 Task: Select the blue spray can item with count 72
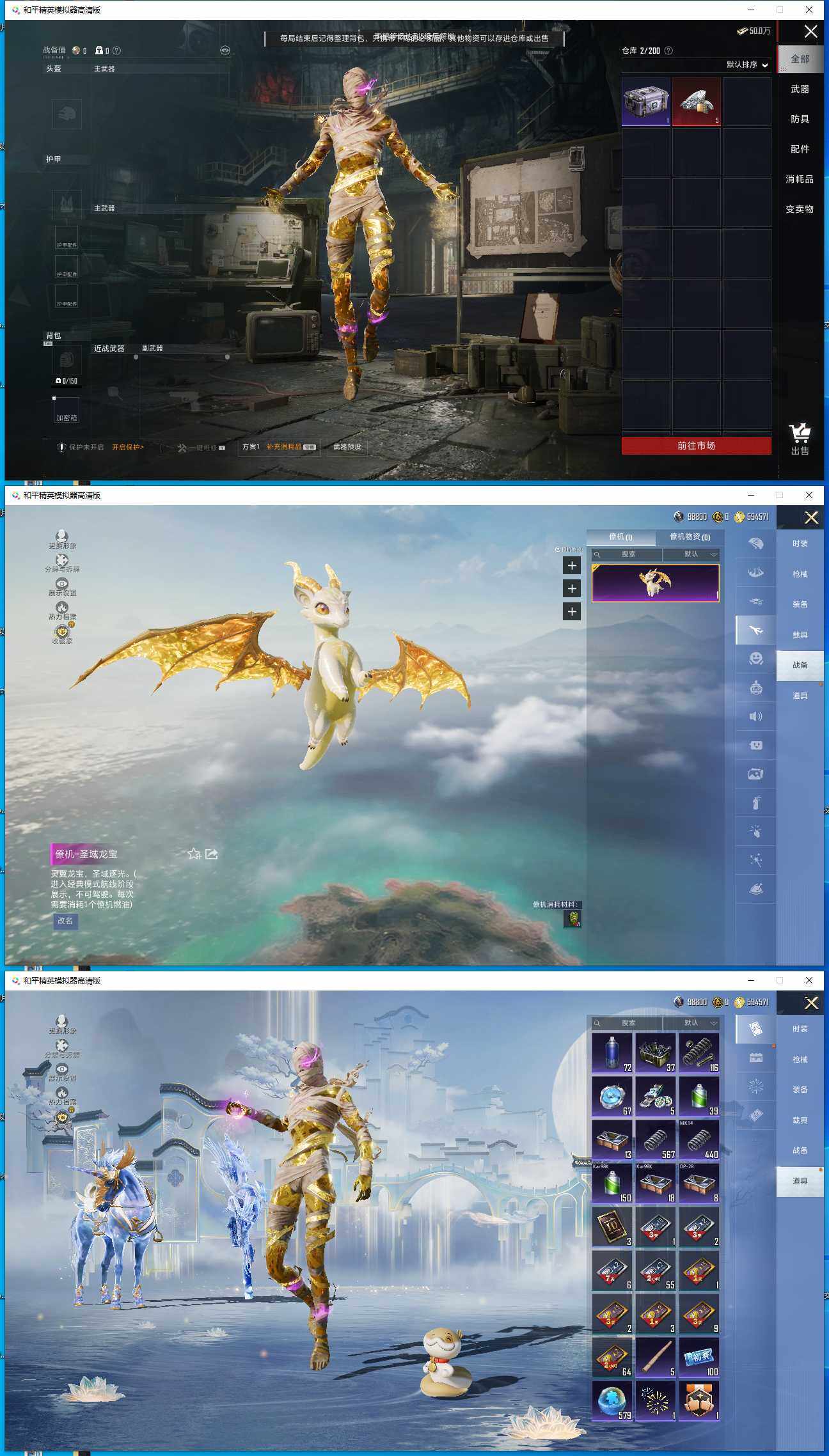(x=612, y=1053)
